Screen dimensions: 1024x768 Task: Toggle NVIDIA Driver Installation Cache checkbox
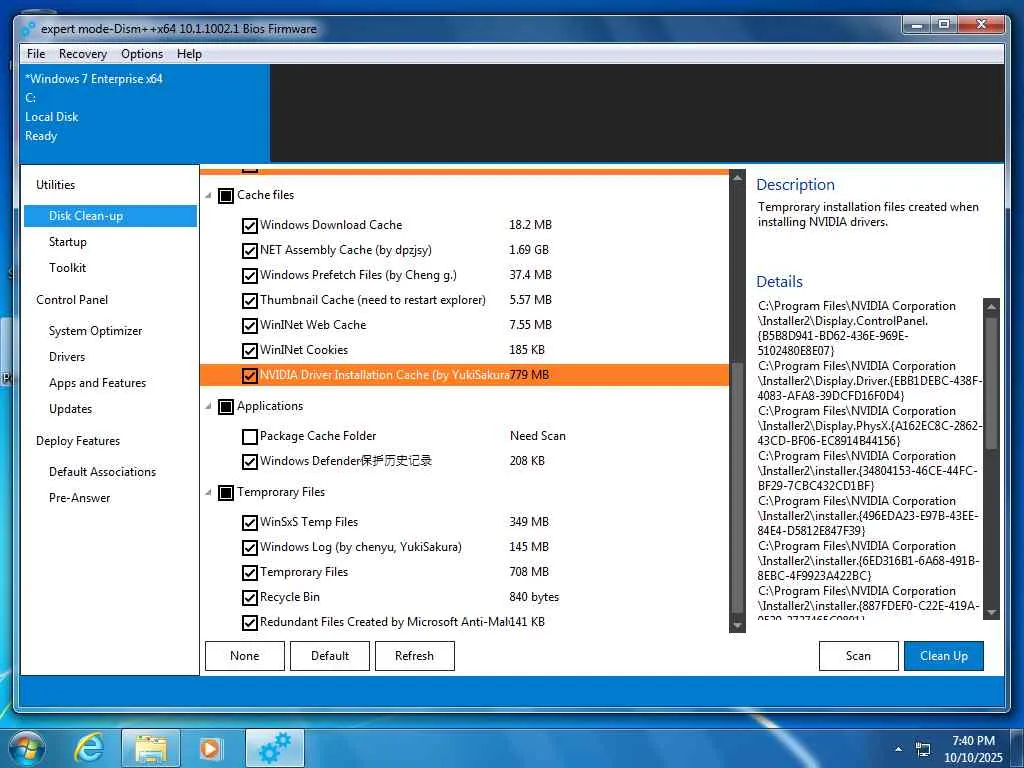click(x=249, y=376)
